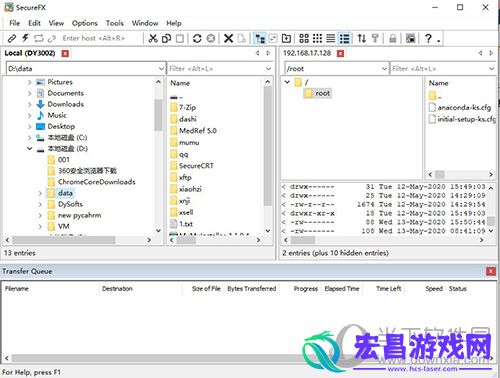This screenshot has height=378, width=500.
Task: Click the filter funnel icon
Action: click(x=375, y=38)
